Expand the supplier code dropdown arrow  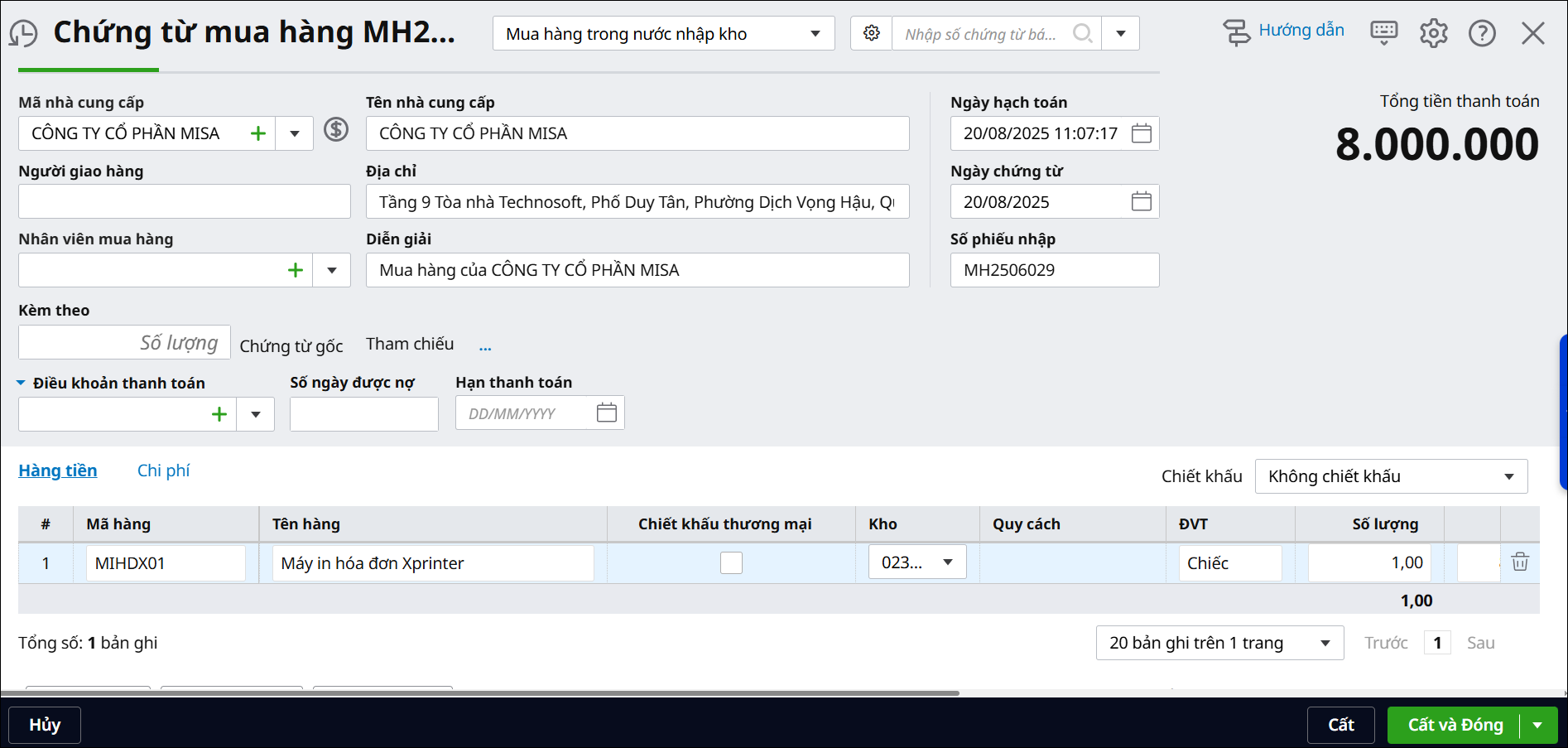295,133
